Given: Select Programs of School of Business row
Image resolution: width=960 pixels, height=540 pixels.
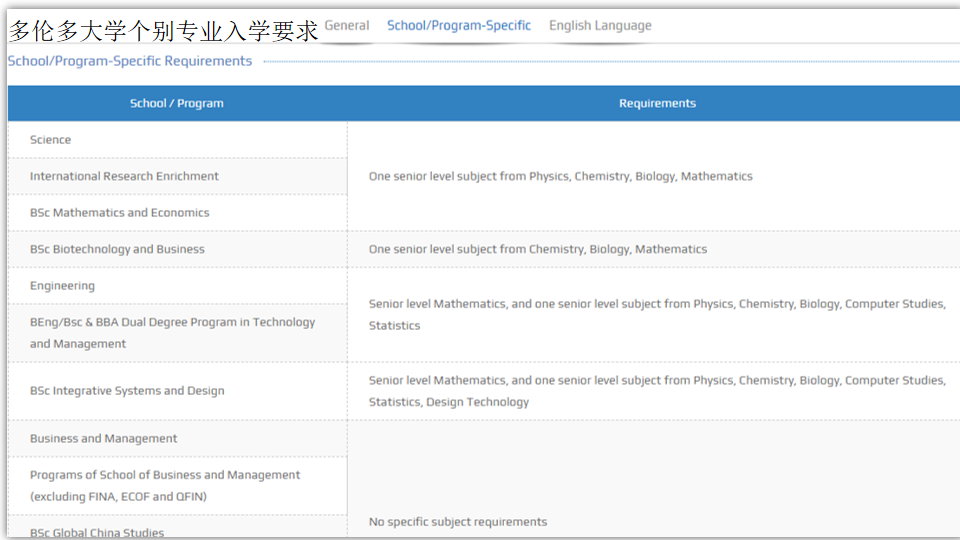Looking at the screenshot, I should (x=178, y=486).
